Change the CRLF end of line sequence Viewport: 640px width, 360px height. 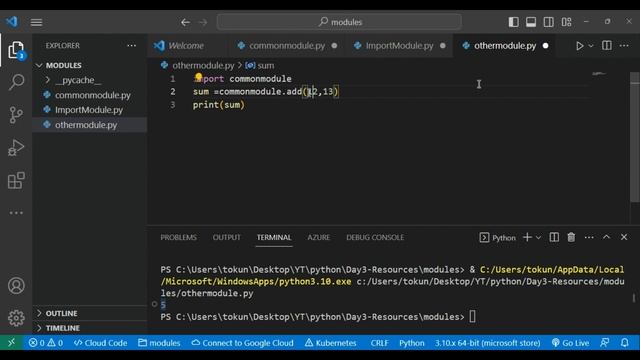pos(379,343)
